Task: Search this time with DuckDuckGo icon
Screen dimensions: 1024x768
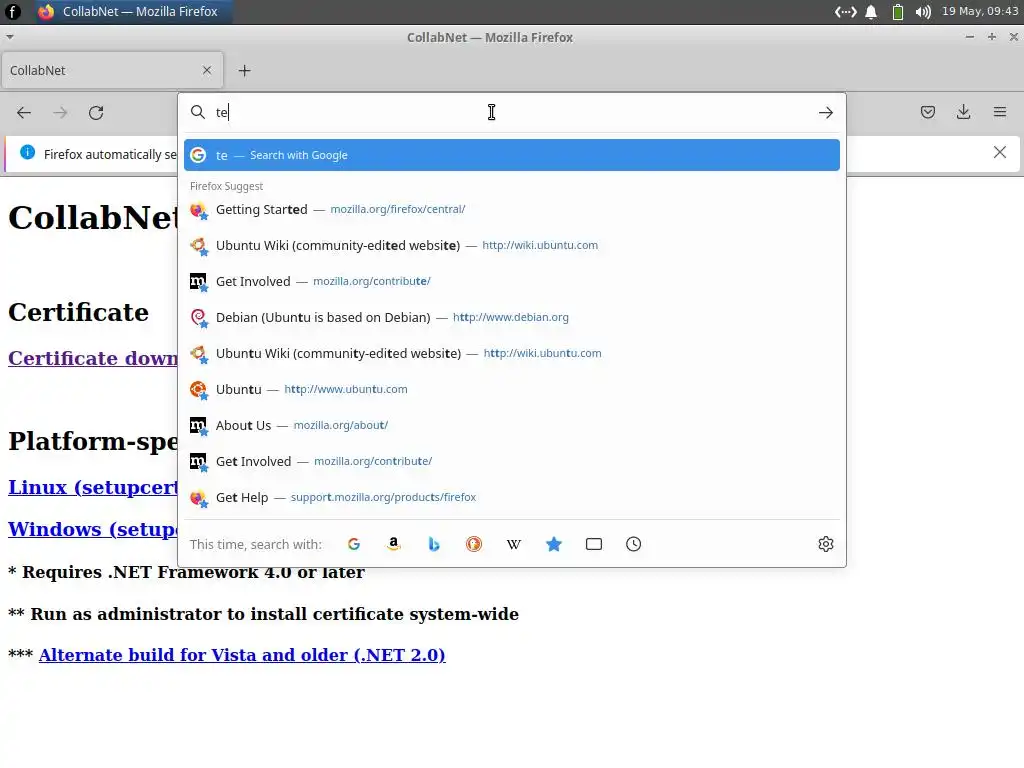Action: click(473, 544)
